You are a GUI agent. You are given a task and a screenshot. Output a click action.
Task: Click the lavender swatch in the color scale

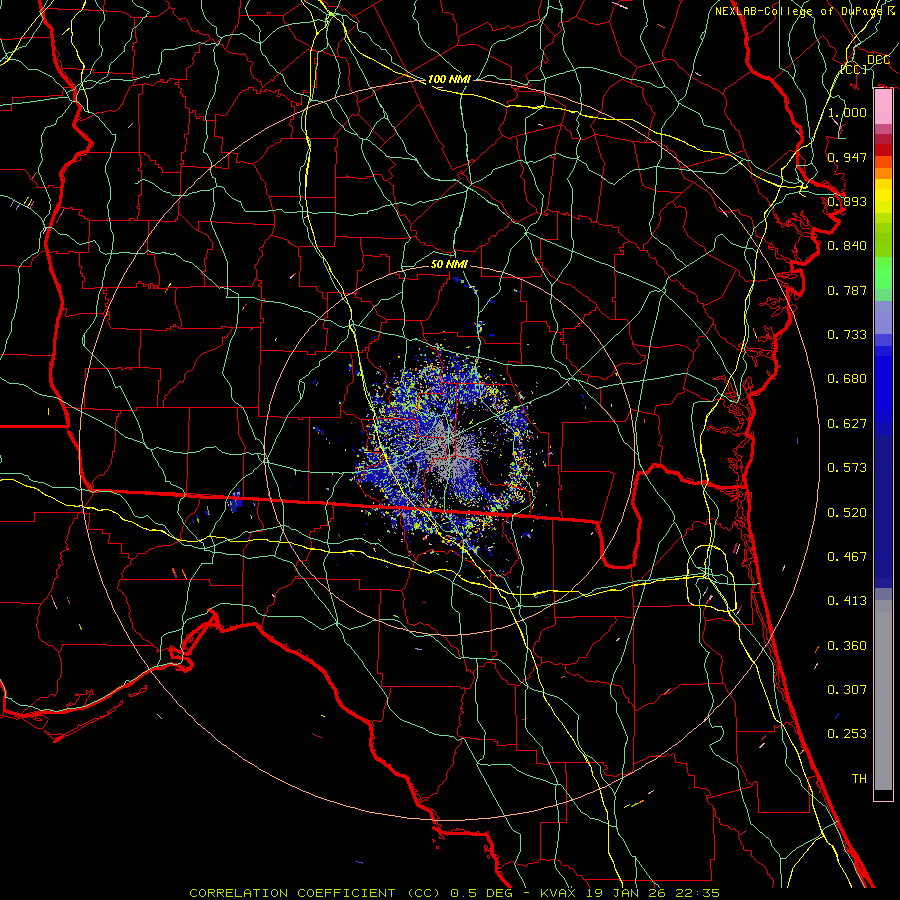point(883,317)
